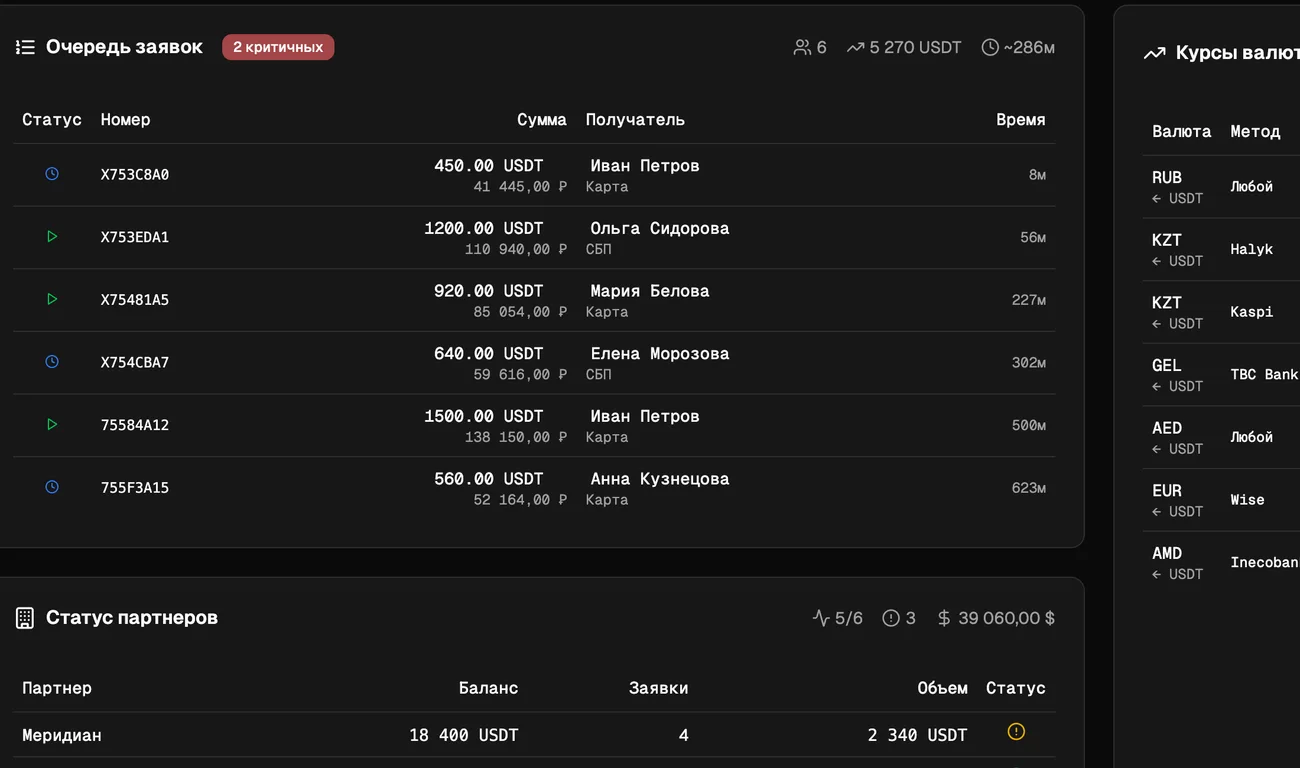Click the clock status icon for X754CBA7
1300x768 pixels.
[x=52, y=361]
